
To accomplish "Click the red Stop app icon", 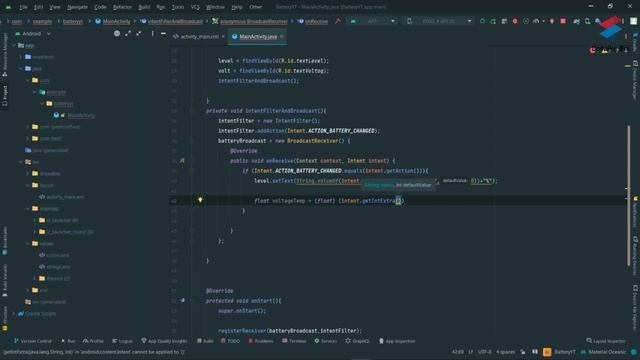I will point(563,21).
